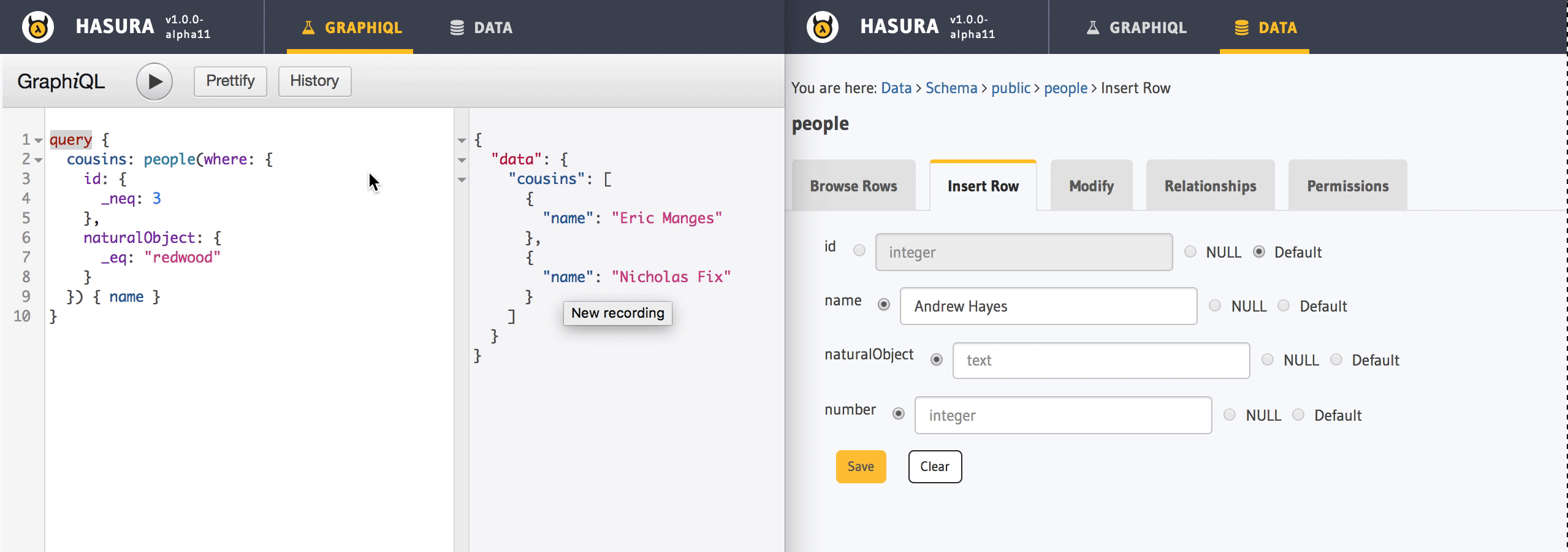The height and width of the screenshot is (552, 1568).
Task: Set id to Default
Action: coord(1259,251)
